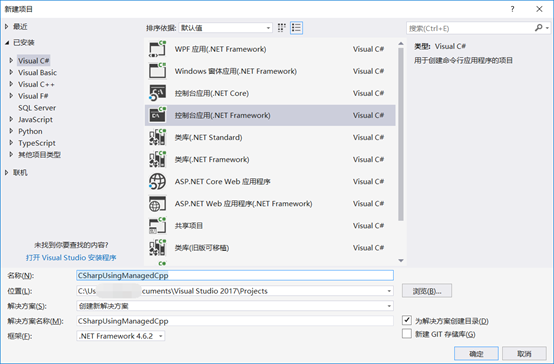Select 控制台应用(.NET Core) template text

(x=212, y=93)
